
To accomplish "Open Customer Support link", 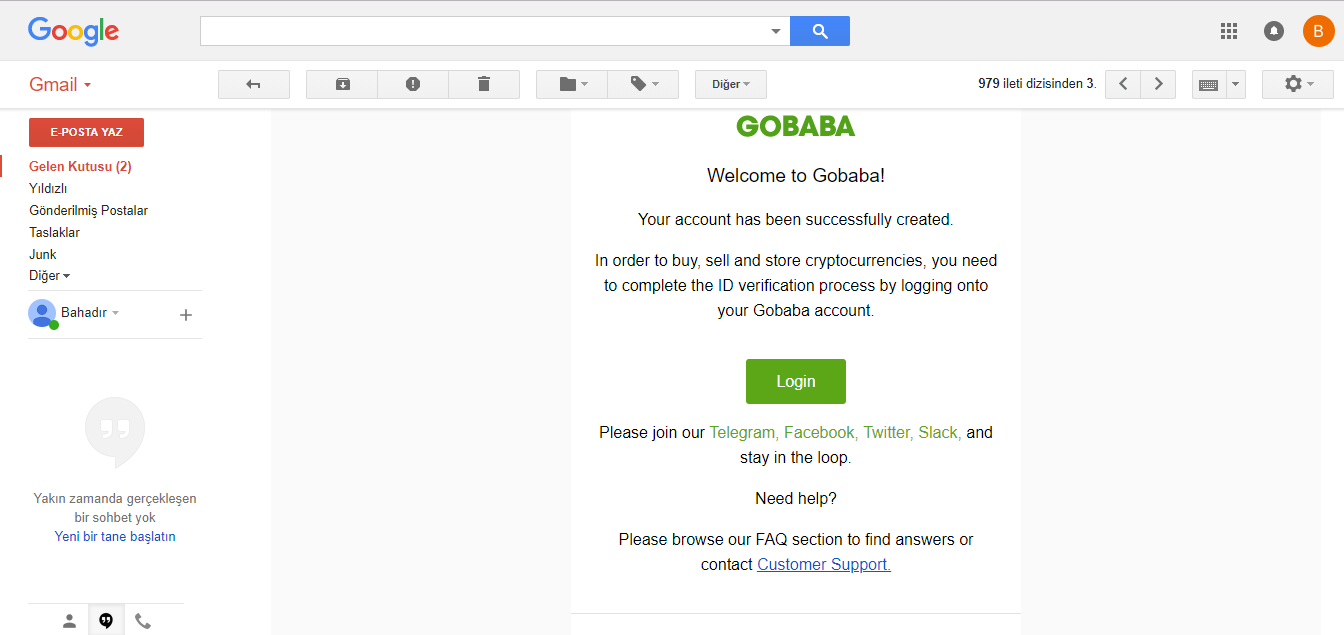I will click(x=824, y=564).
